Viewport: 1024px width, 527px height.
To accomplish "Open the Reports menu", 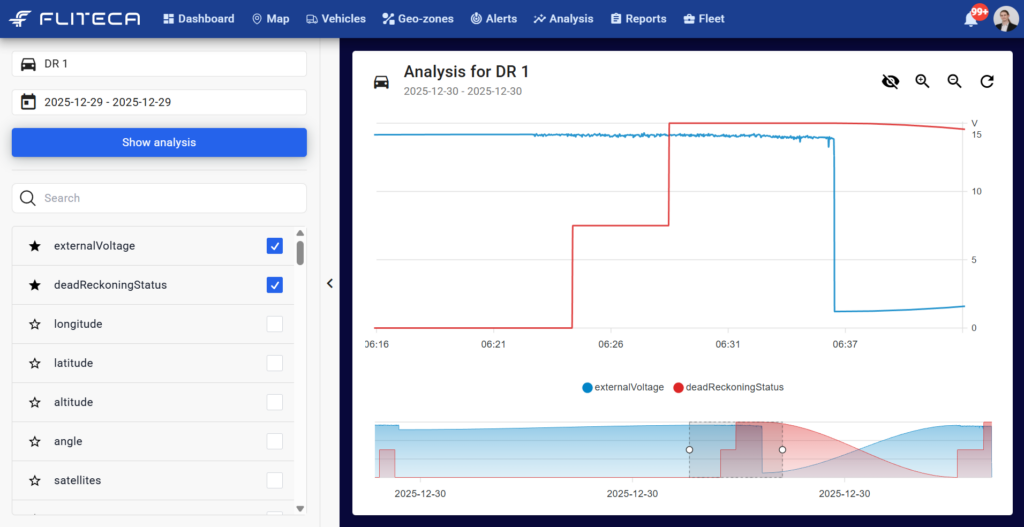I will pyautogui.click(x=638, y=19).
